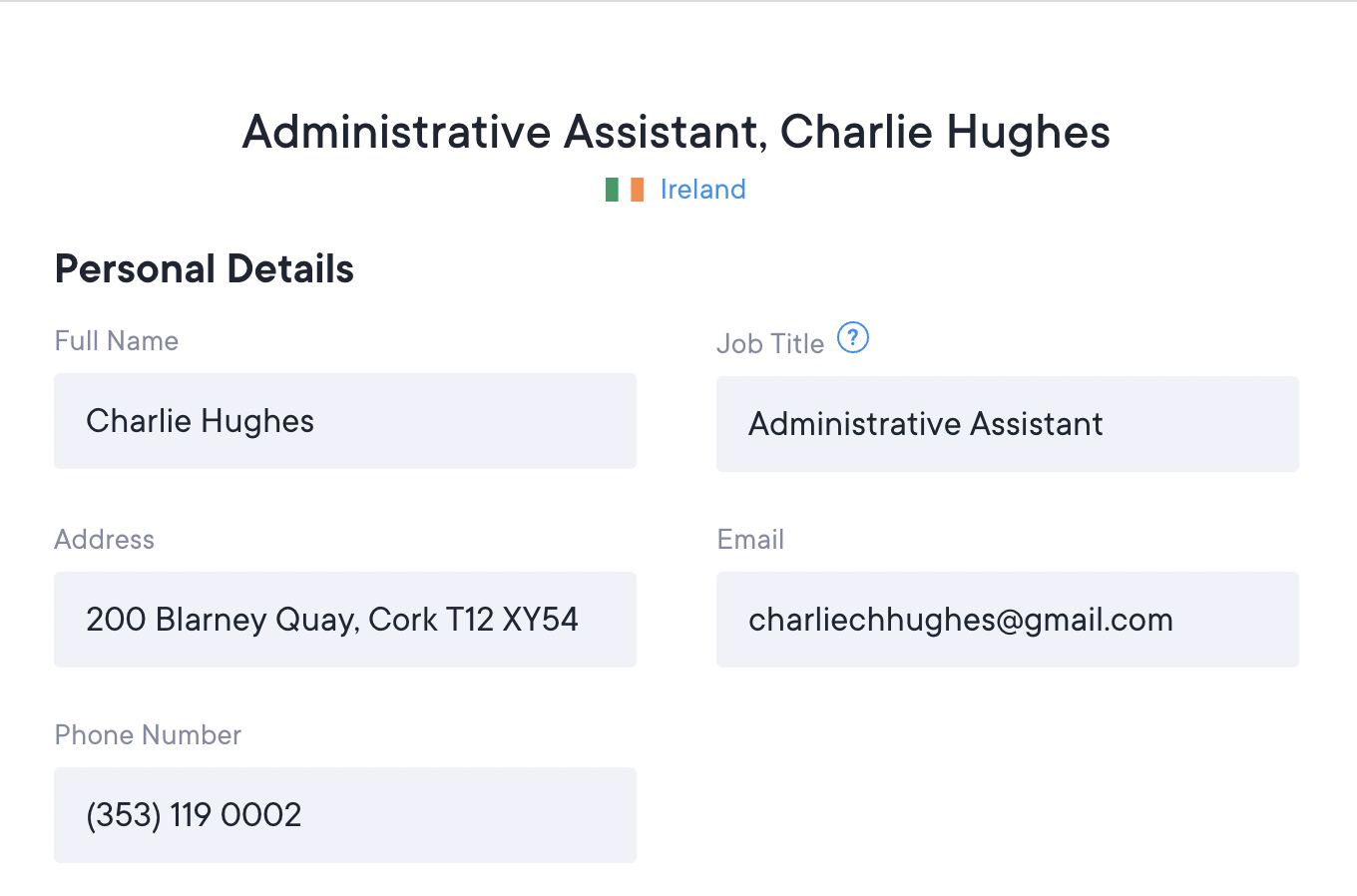Click the Job Title label text
The image size is (1357, 896).
click(x=770, y=344)
